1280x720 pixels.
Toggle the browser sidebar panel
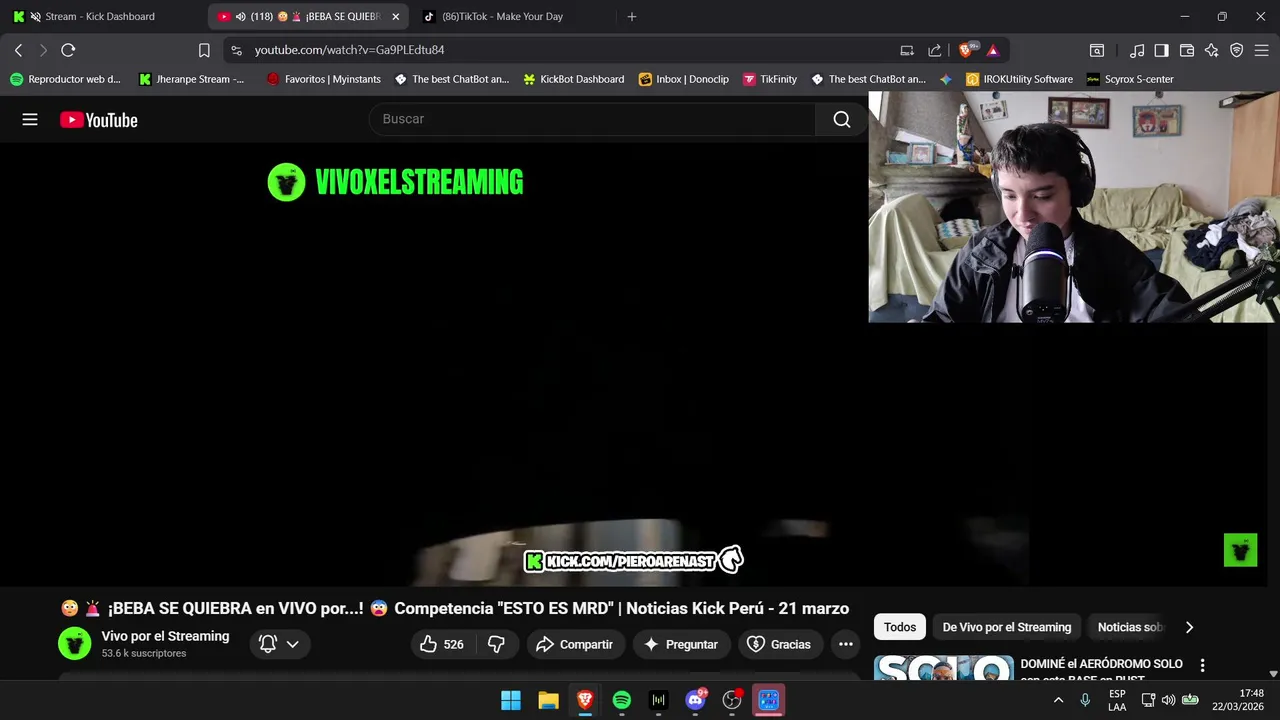1162,50
